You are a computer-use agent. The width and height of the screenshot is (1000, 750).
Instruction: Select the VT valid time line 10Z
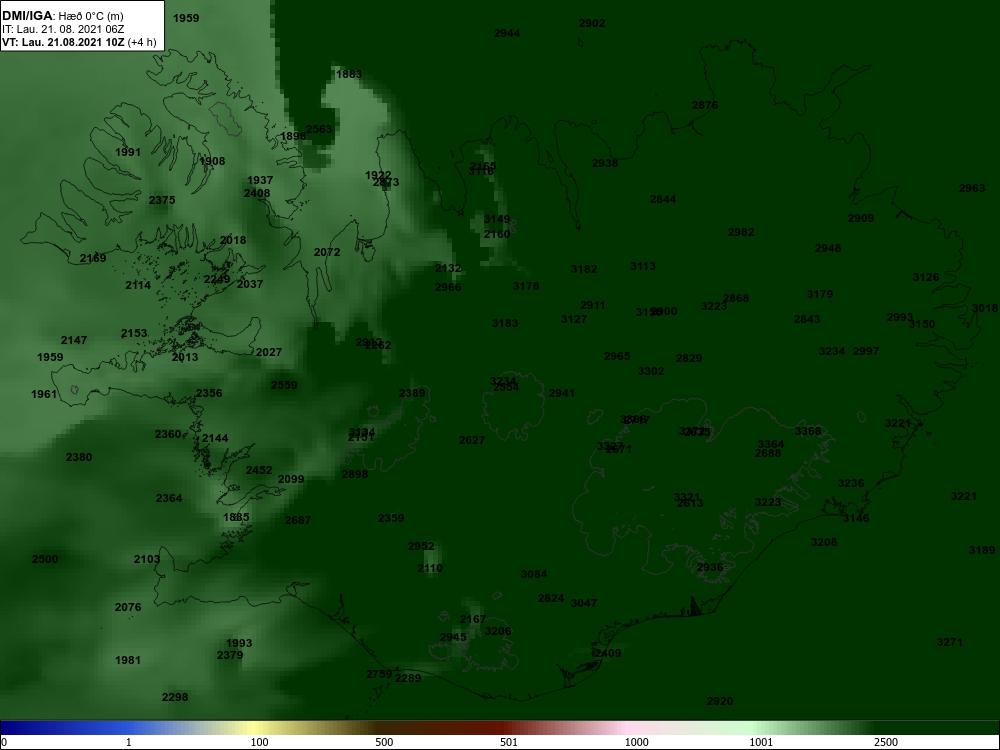pyautogui.click(x=78, y=42)
